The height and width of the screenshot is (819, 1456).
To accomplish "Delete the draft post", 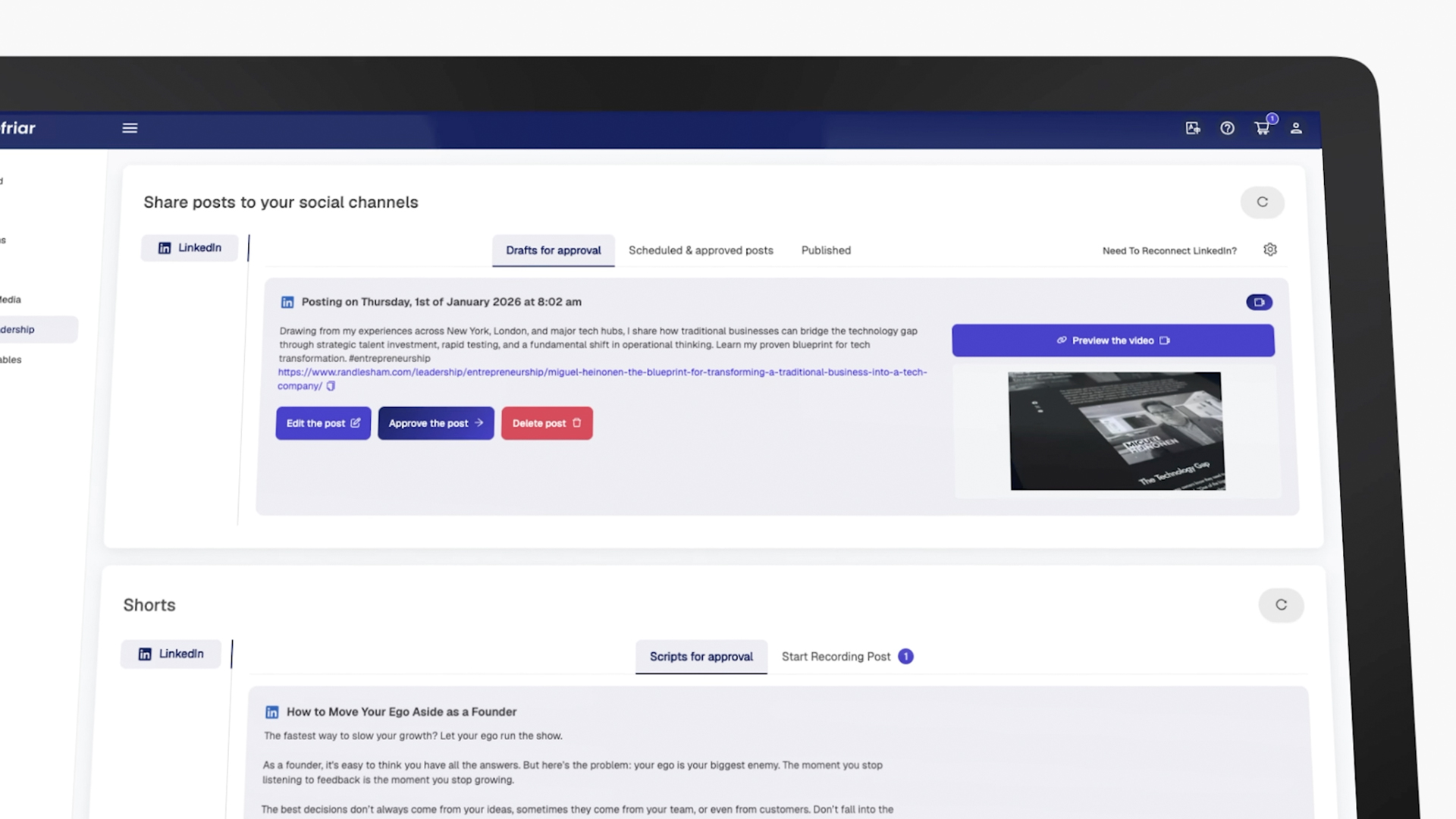I will coord(546,423).
